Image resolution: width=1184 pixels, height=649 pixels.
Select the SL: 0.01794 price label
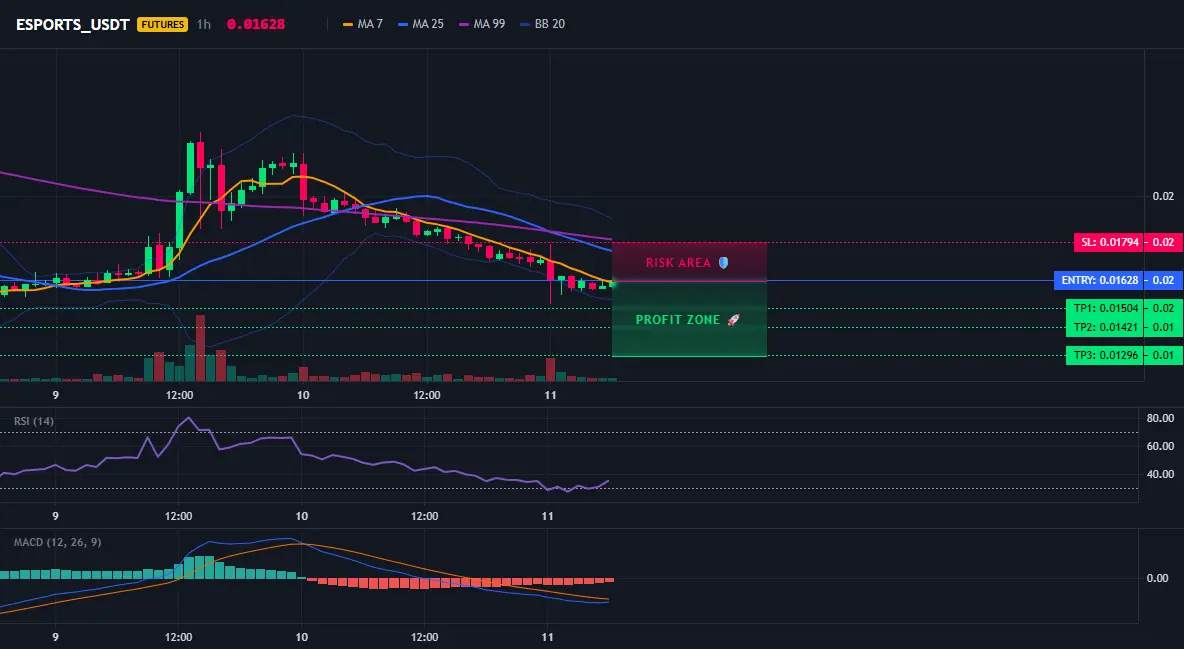(1108, 243)
